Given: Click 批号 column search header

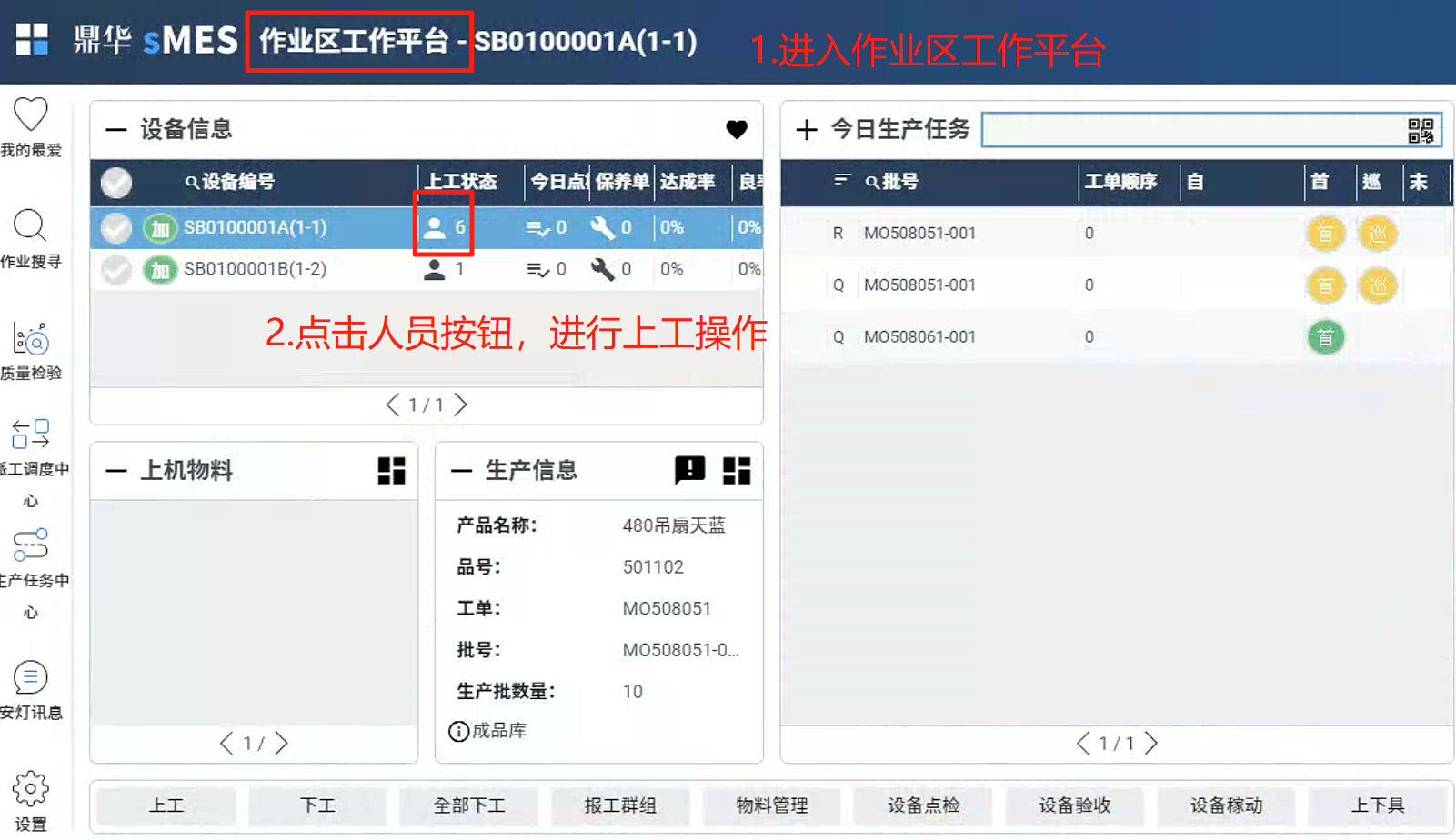Looking at the screenshot, I should pyautogui.click(x=892, y=182).
